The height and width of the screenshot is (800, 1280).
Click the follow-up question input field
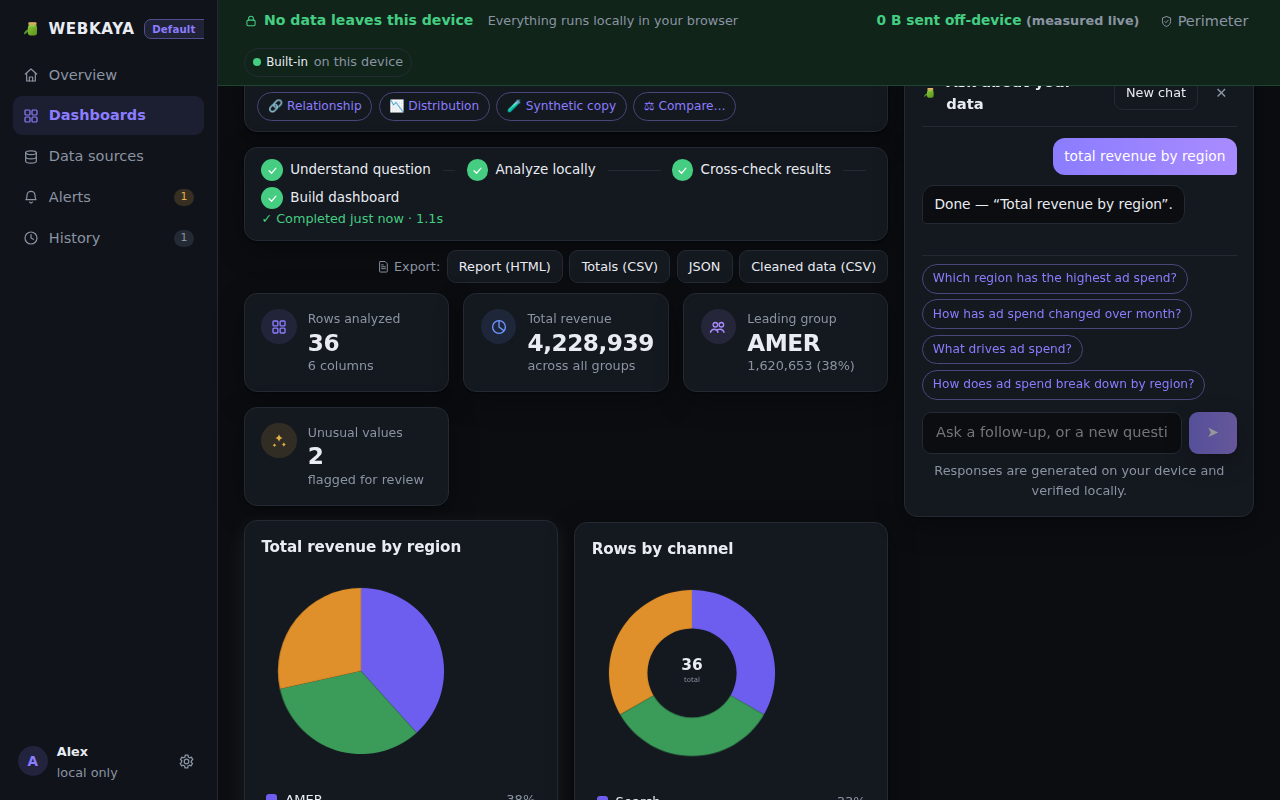[1052, 433]
